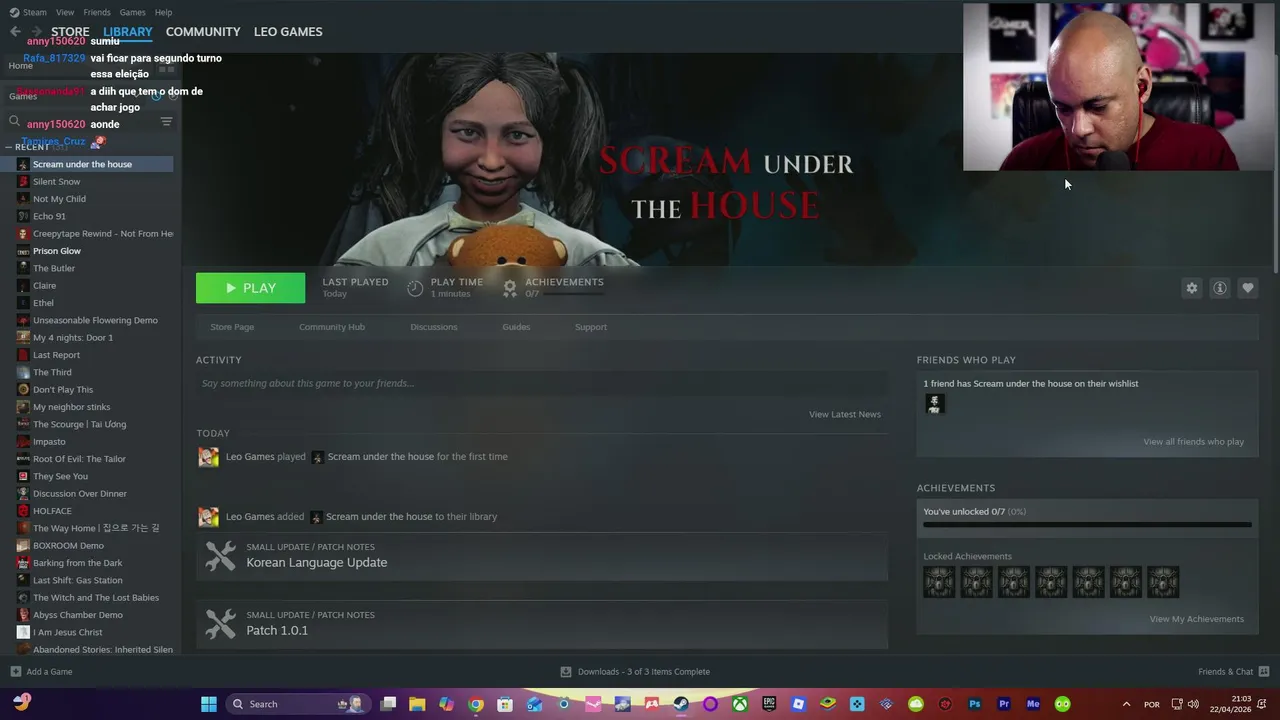Open the Friends menu
This screenshot has width=1280, height=720.
pyautogui.click(x=97, y=12)
